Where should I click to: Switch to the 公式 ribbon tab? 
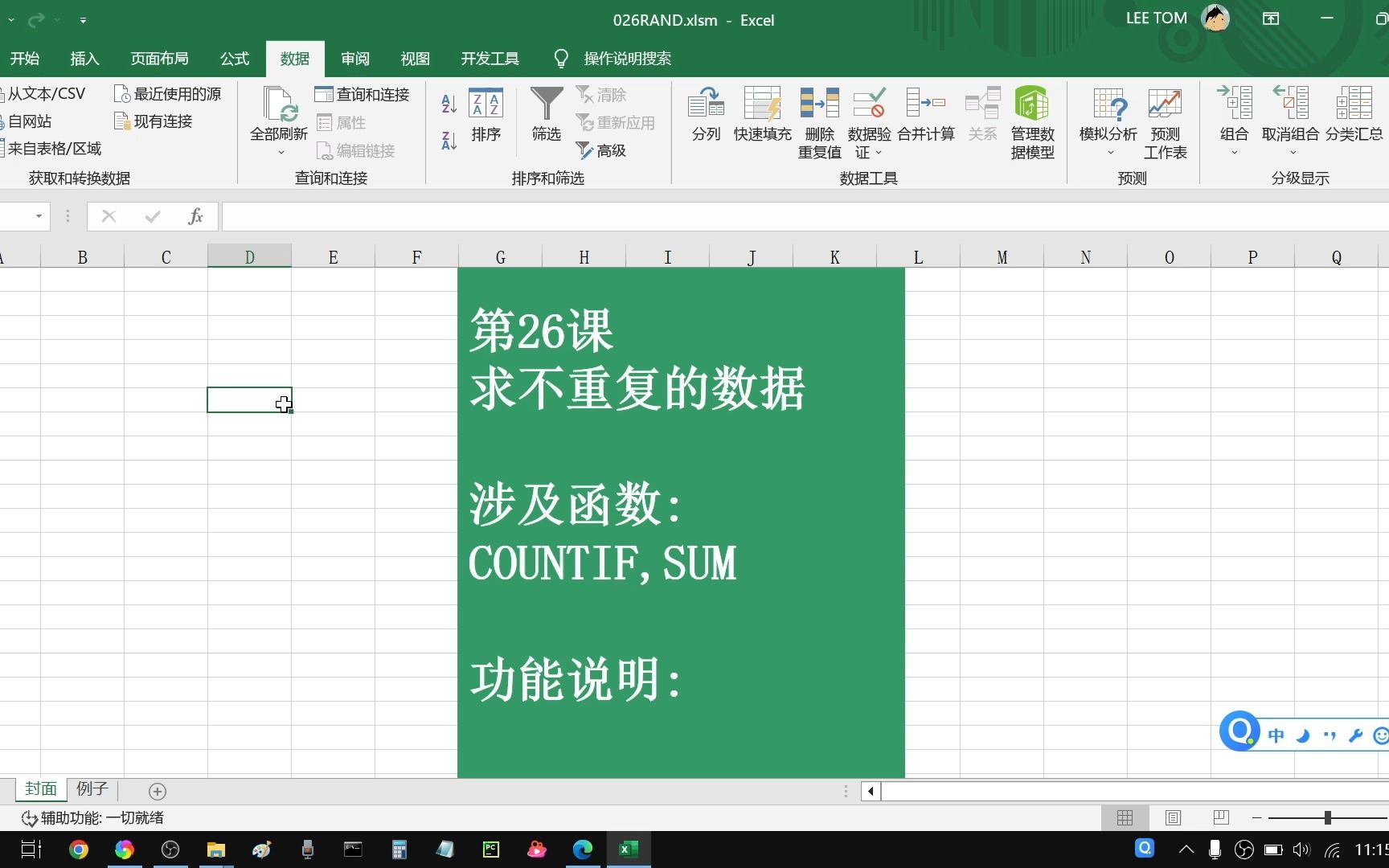tap(234, 58)
